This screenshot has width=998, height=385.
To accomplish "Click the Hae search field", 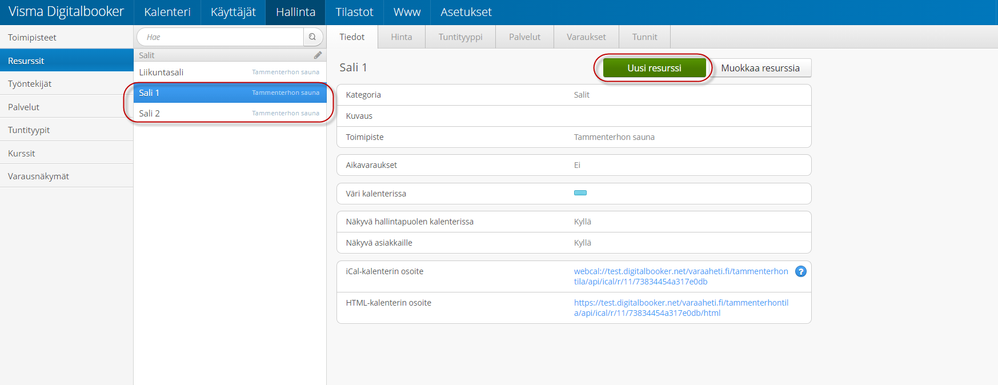I will 220,37.
